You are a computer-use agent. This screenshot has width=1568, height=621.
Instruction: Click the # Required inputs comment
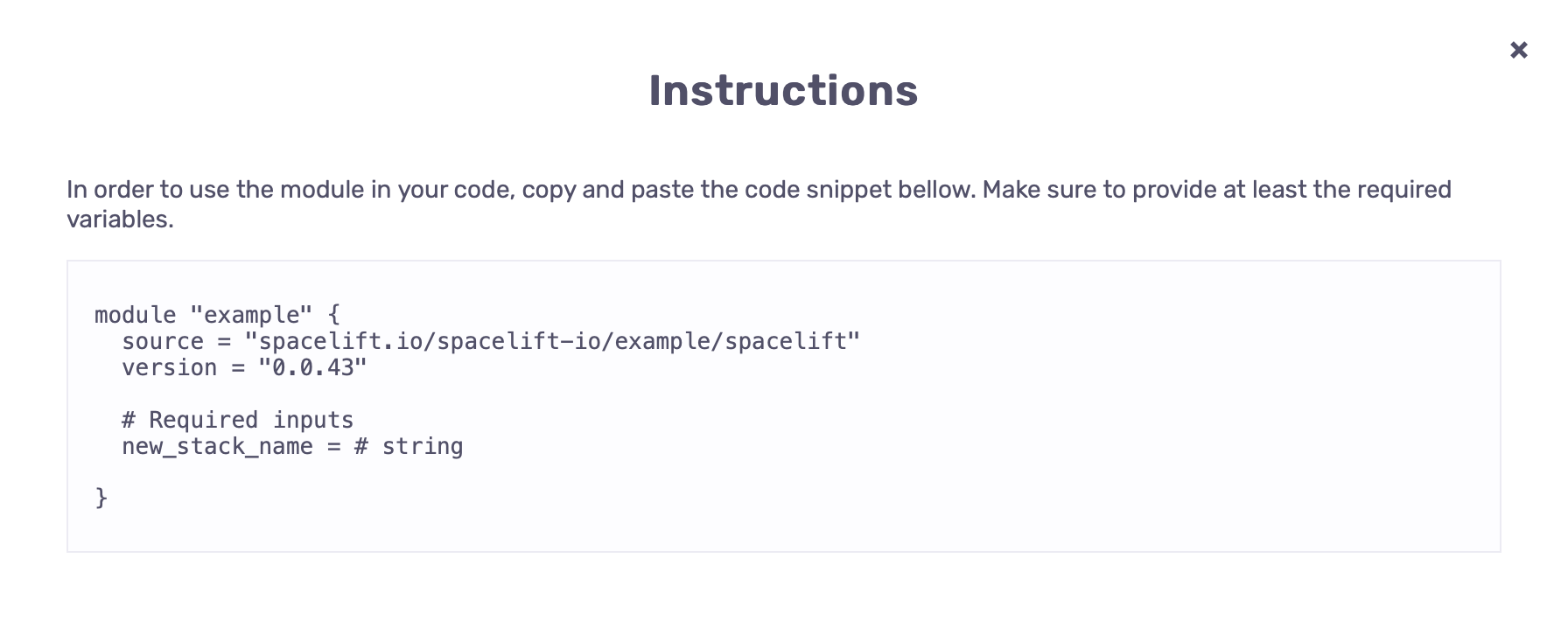[x=238, y=419]
